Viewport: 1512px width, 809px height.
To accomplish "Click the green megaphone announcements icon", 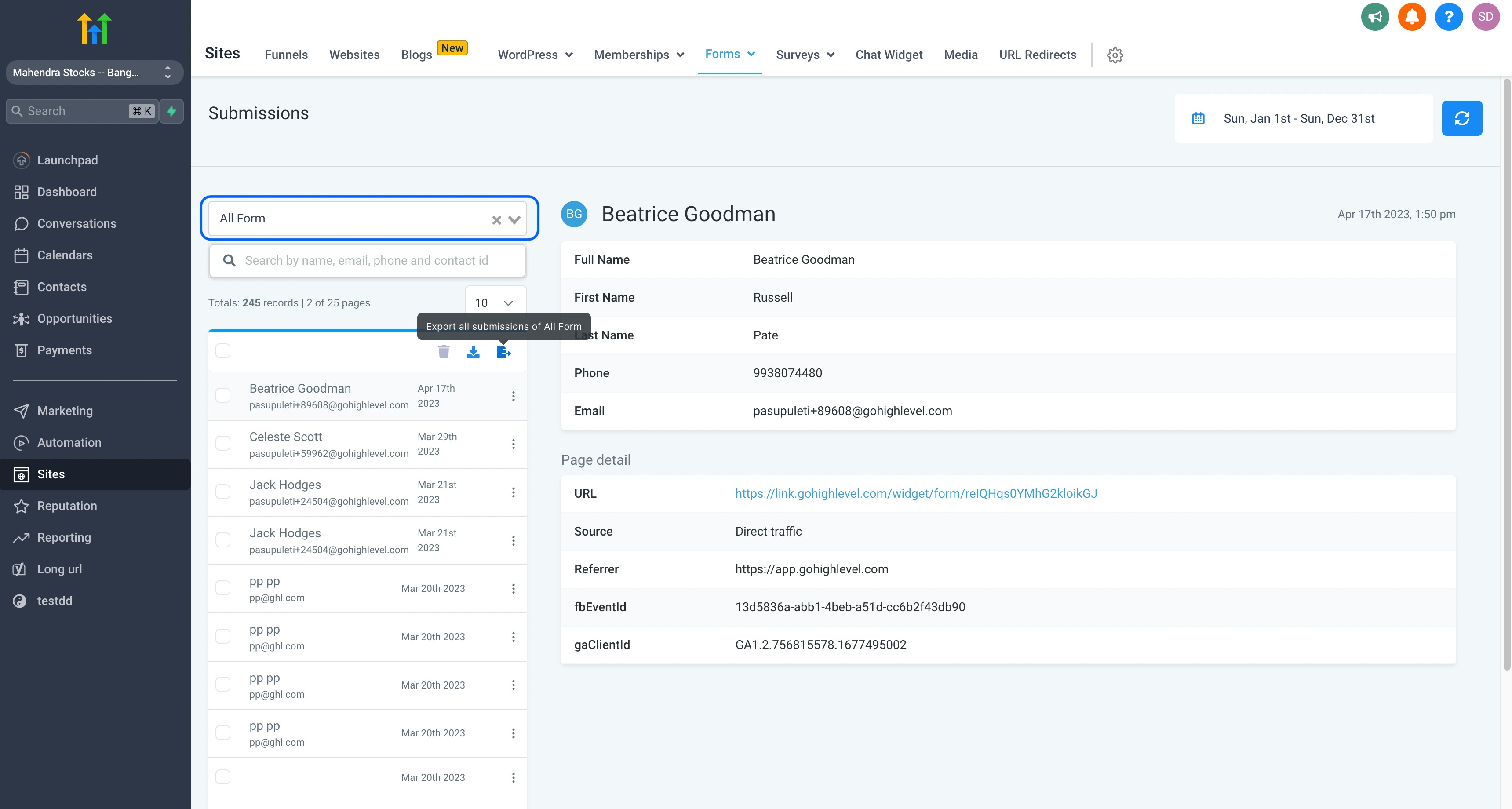I will tap(1375, 16).
